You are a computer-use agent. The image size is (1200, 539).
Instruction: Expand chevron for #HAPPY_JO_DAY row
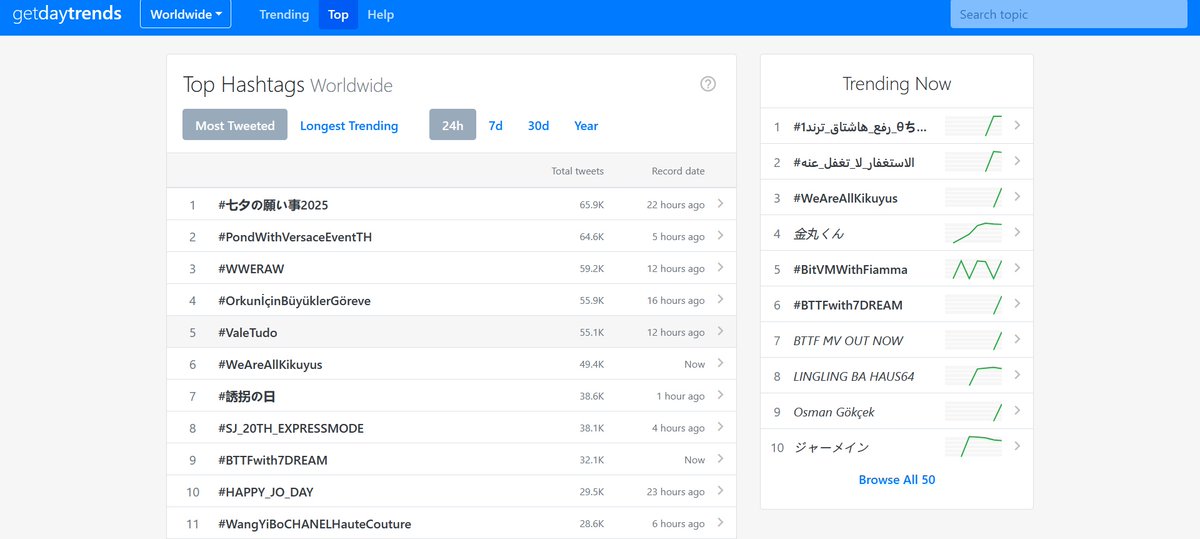click(x=721, y=491)
